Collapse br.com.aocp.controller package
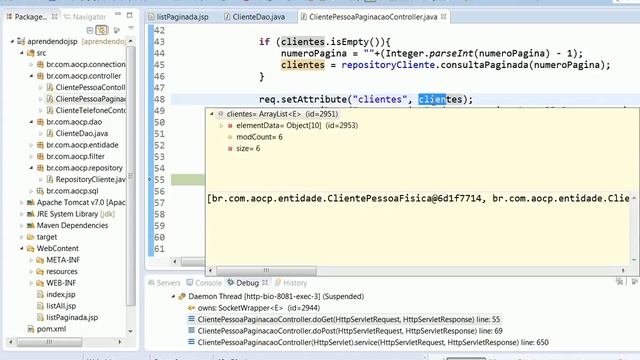The width and height of the screenshot is (640, 360). coord(31,76)
